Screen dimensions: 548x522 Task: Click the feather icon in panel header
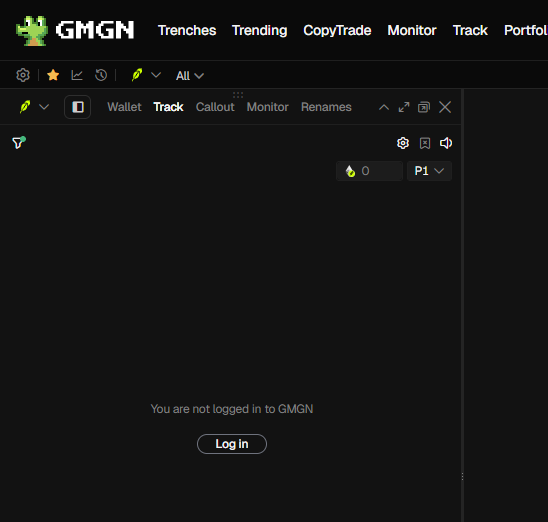pos(25,107)
